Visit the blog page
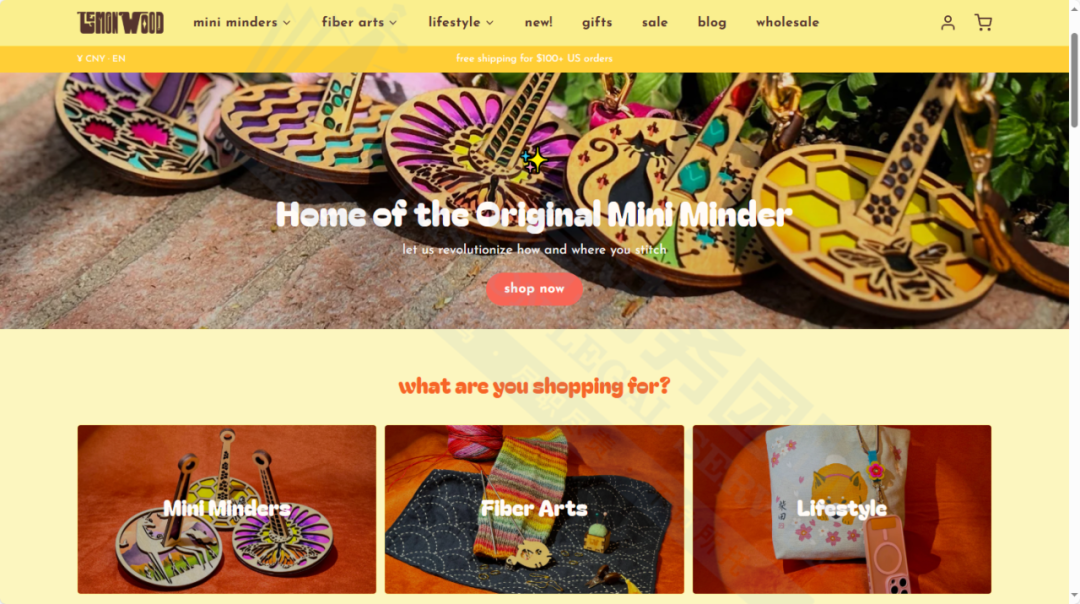 pos(712,23)
